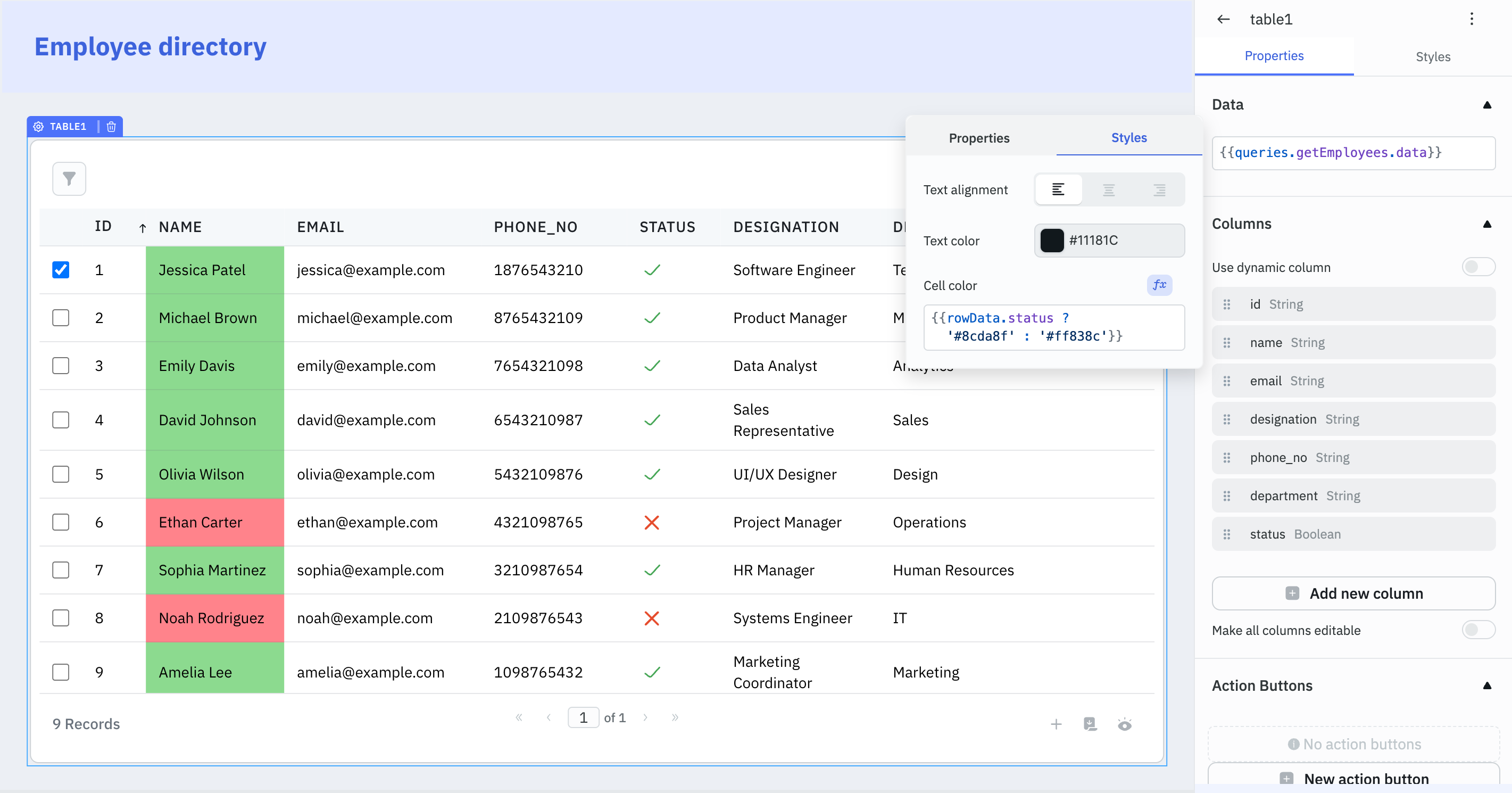
Task: Collapse the Columns section
Action: pos(1487,224)
